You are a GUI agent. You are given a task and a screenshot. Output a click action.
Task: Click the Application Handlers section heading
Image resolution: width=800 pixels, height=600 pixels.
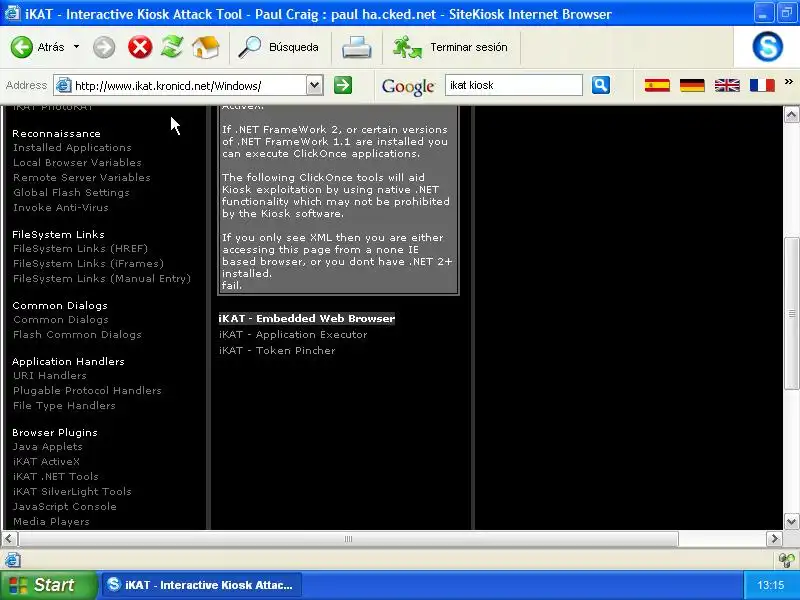click(68, 361)
